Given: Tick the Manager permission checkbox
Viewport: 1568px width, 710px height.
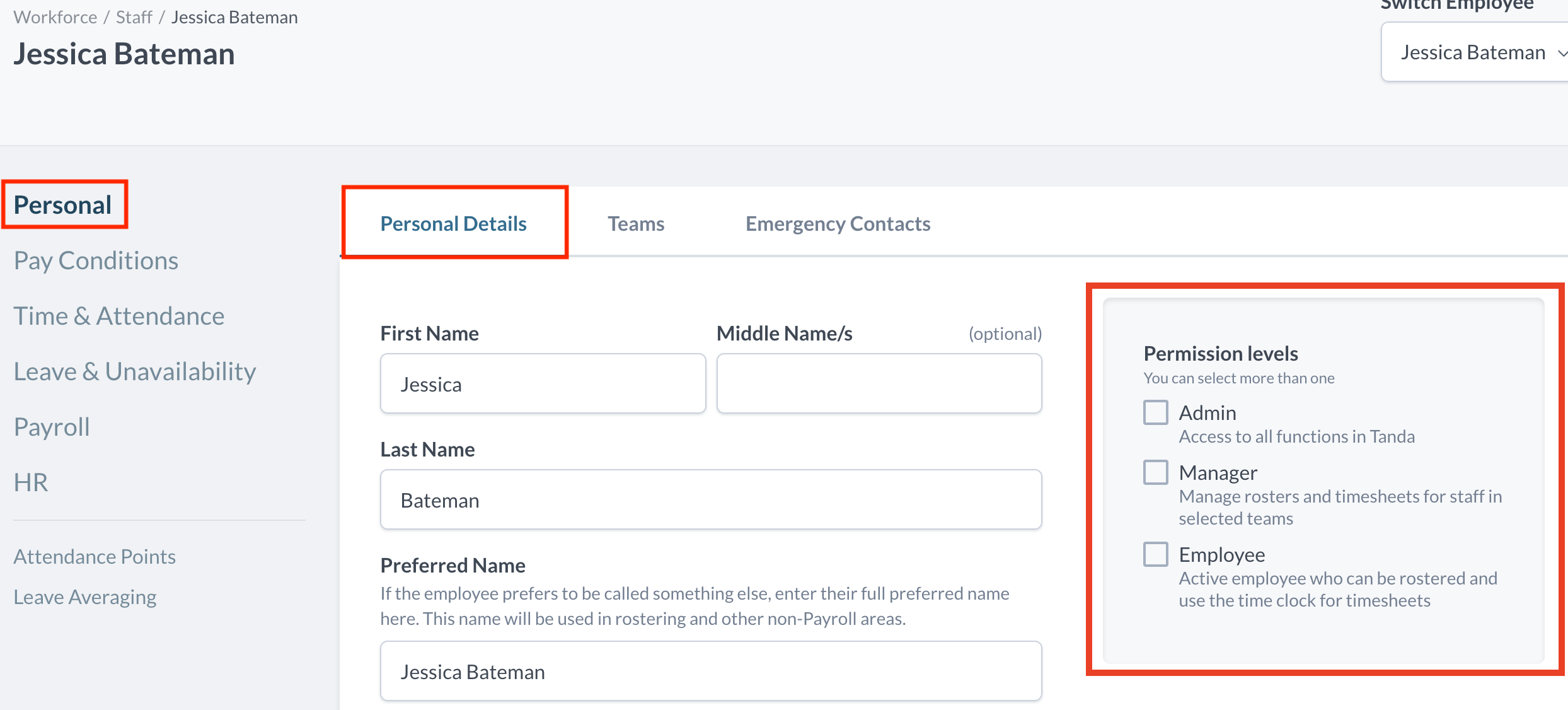Looking at the screenshot, I should click(x=1156, y=472).
